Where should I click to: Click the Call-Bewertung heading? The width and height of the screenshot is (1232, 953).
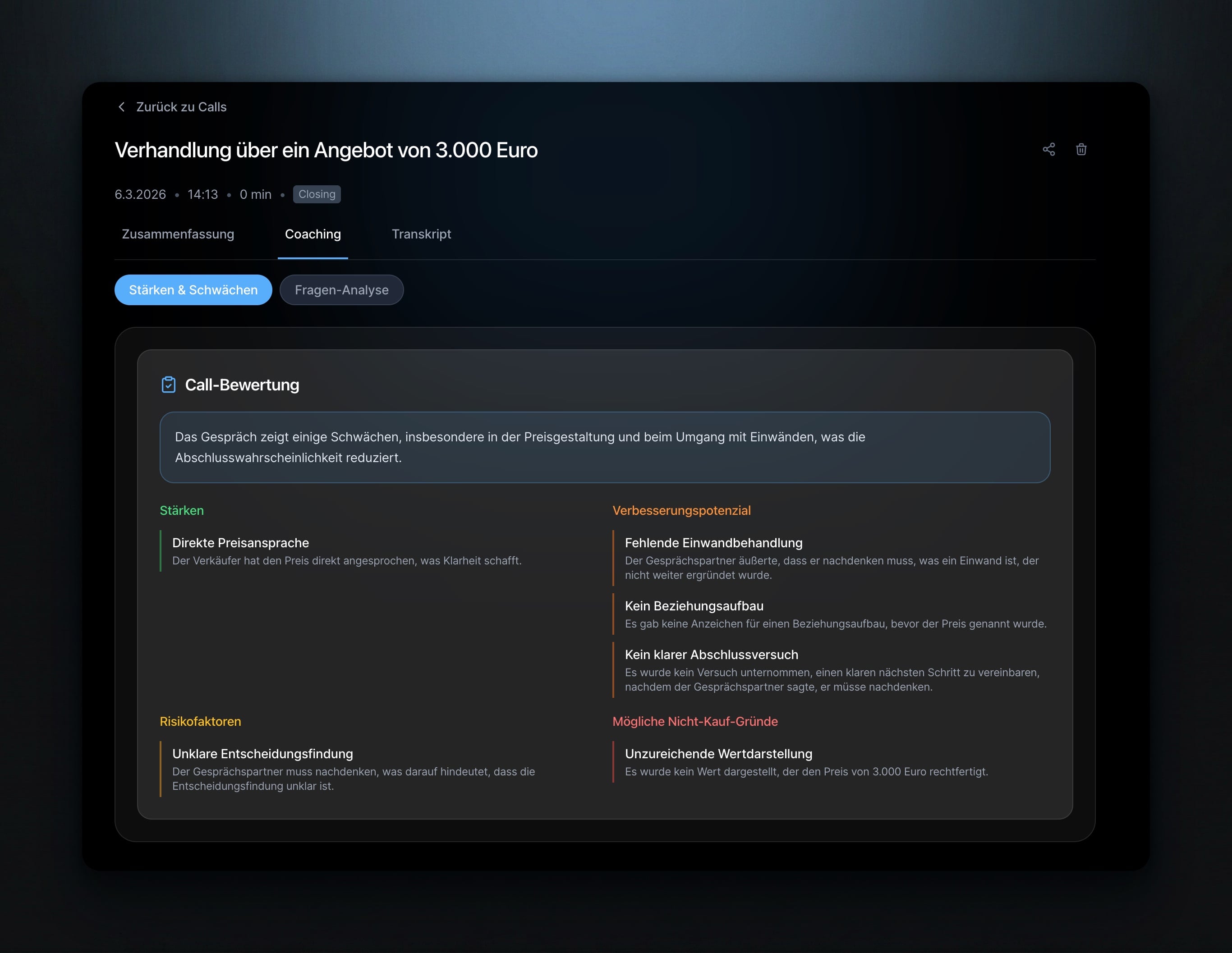click(242, 385)
